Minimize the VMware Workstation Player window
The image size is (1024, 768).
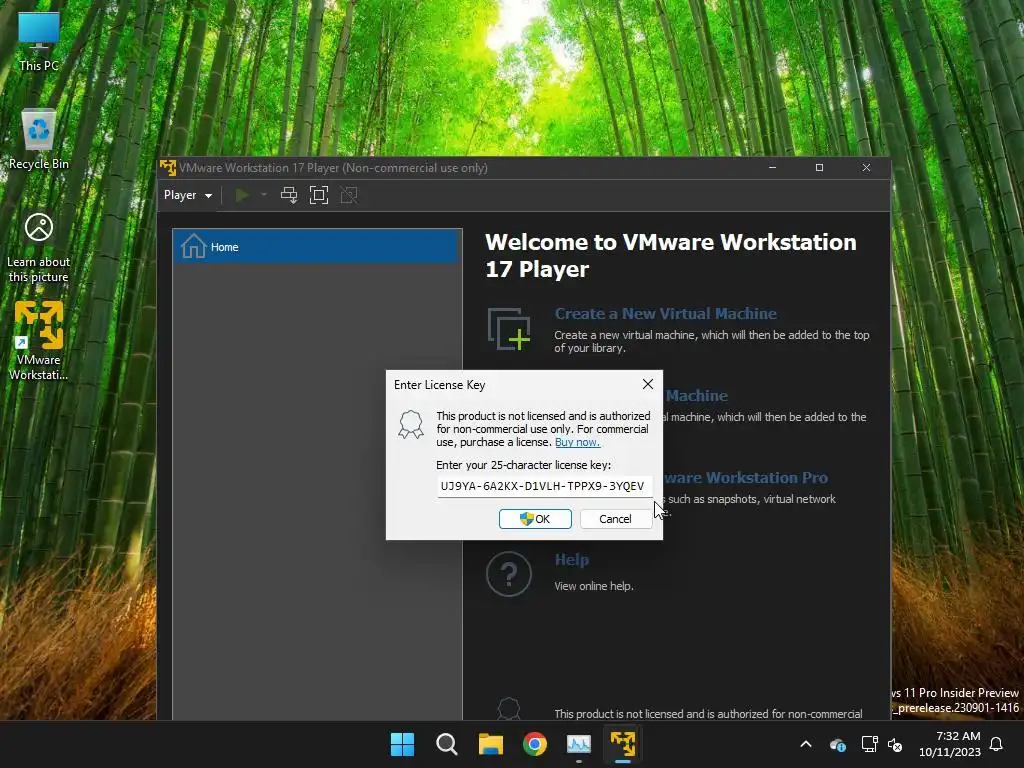[x=773, y=168]
